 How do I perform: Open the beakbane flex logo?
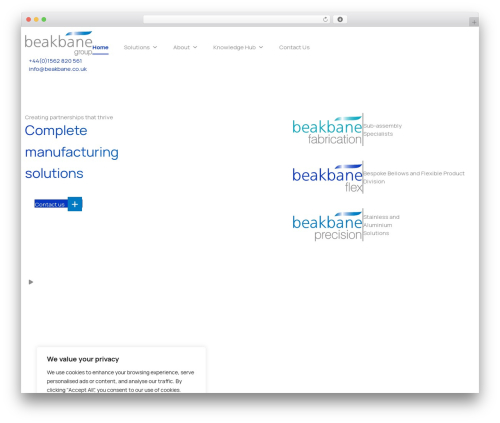(327, 178)
